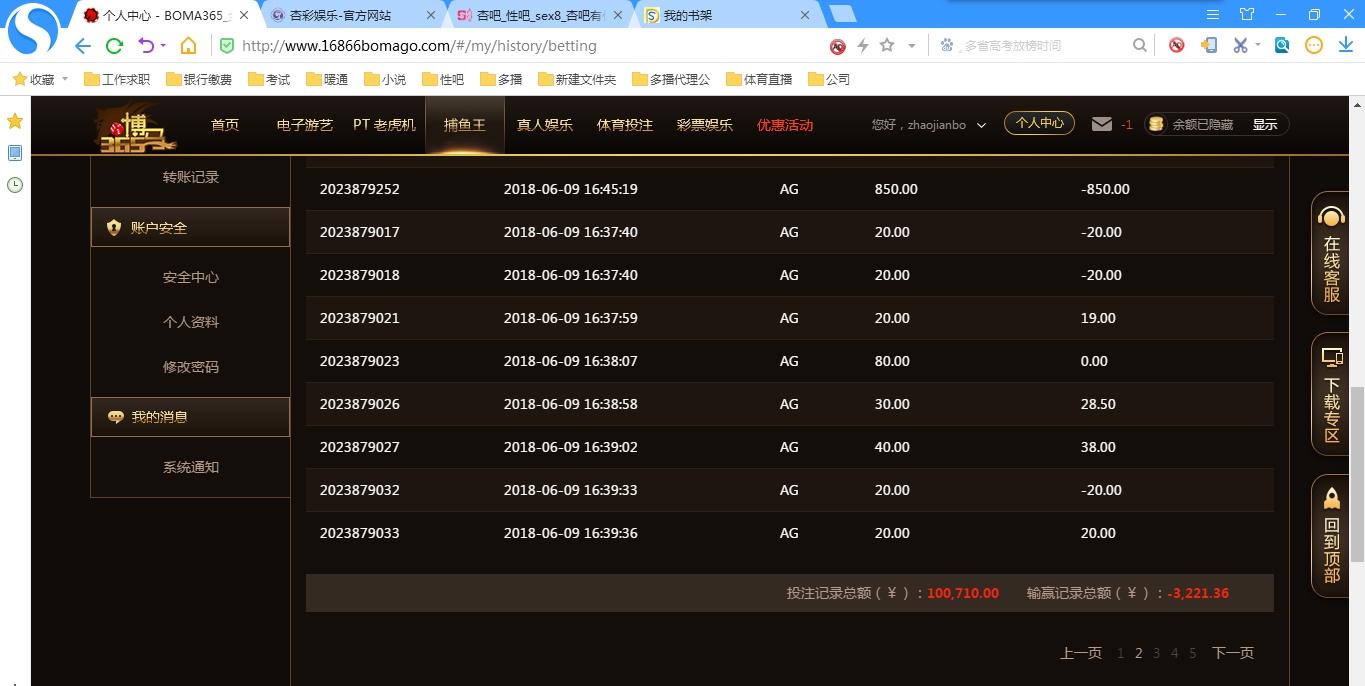
Task: Click 显示 to show hidden balance
Action: point(1265,125)
